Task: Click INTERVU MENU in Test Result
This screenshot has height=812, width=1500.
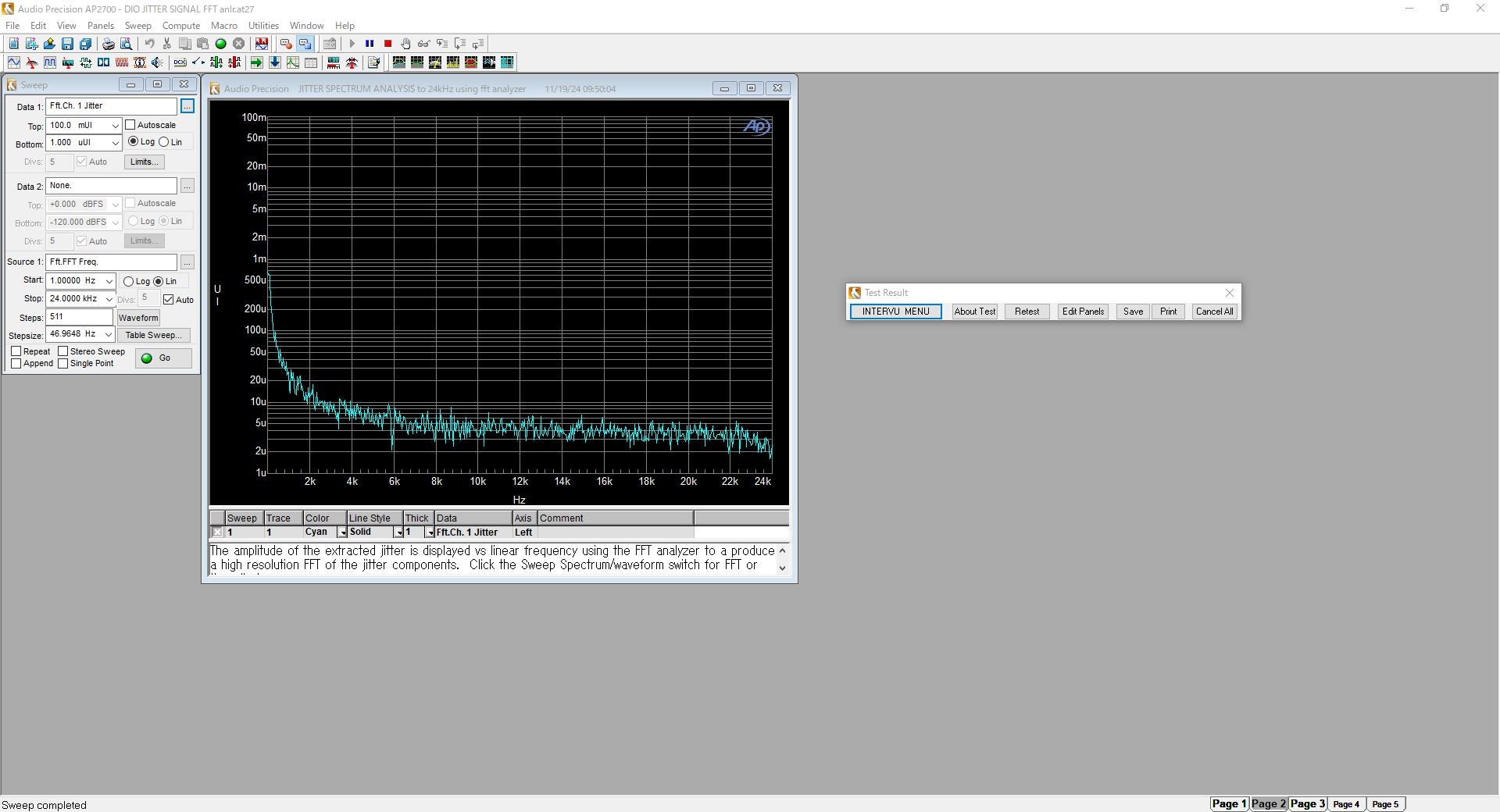Action: tap(895, 312)
